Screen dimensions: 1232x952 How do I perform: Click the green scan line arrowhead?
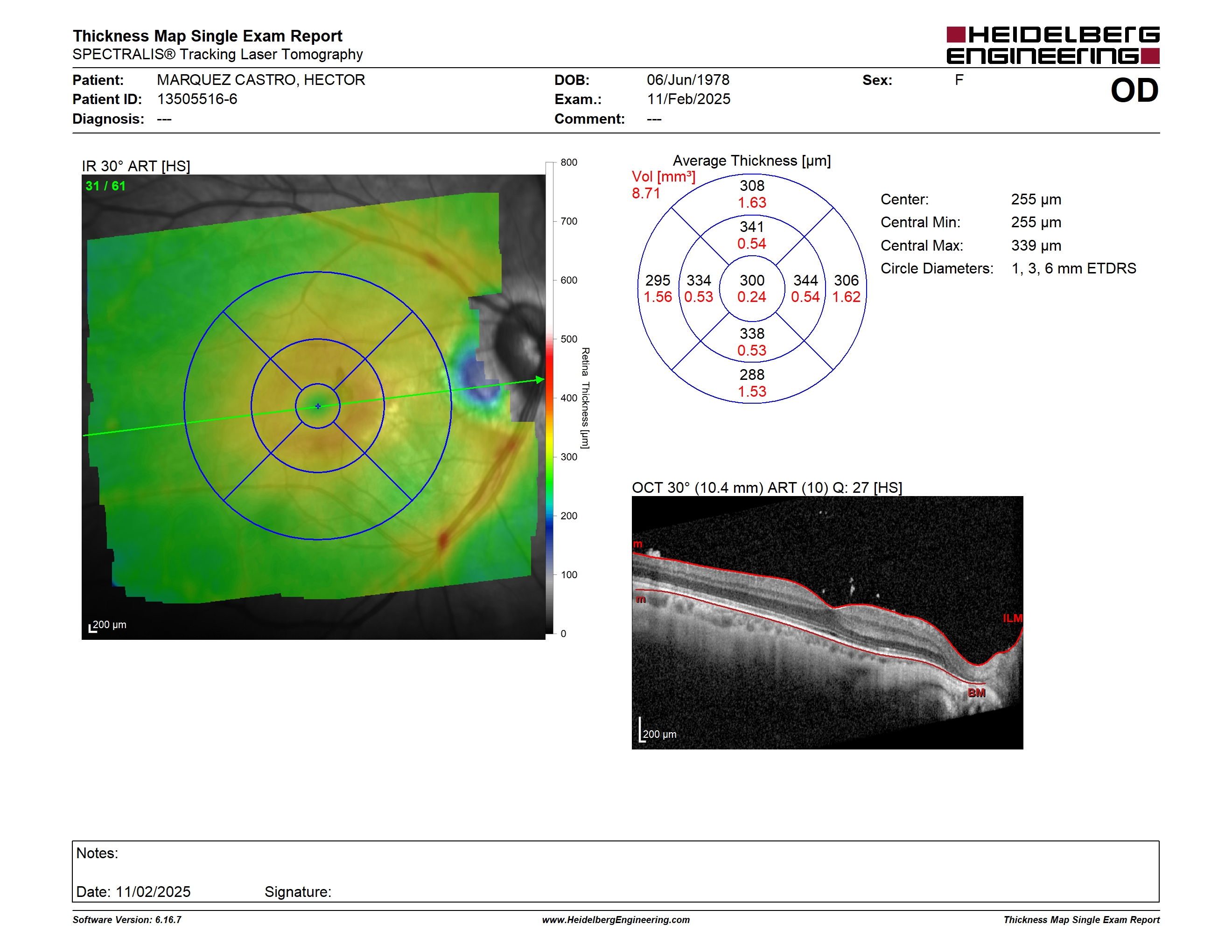[540, 379]
